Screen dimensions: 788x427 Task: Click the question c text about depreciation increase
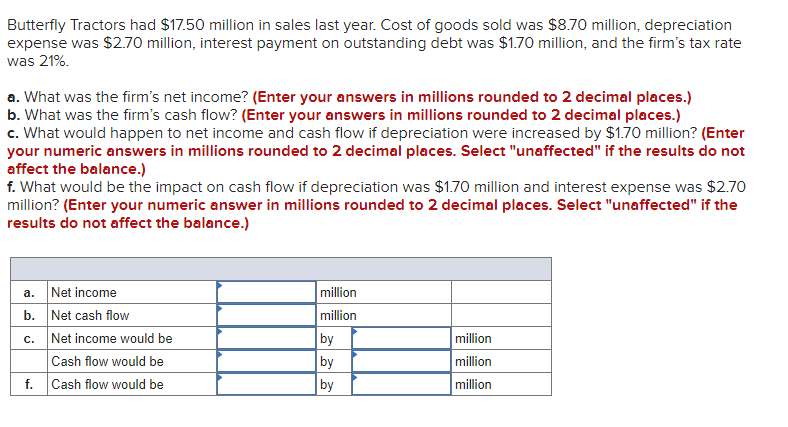[x=352, y=133]
